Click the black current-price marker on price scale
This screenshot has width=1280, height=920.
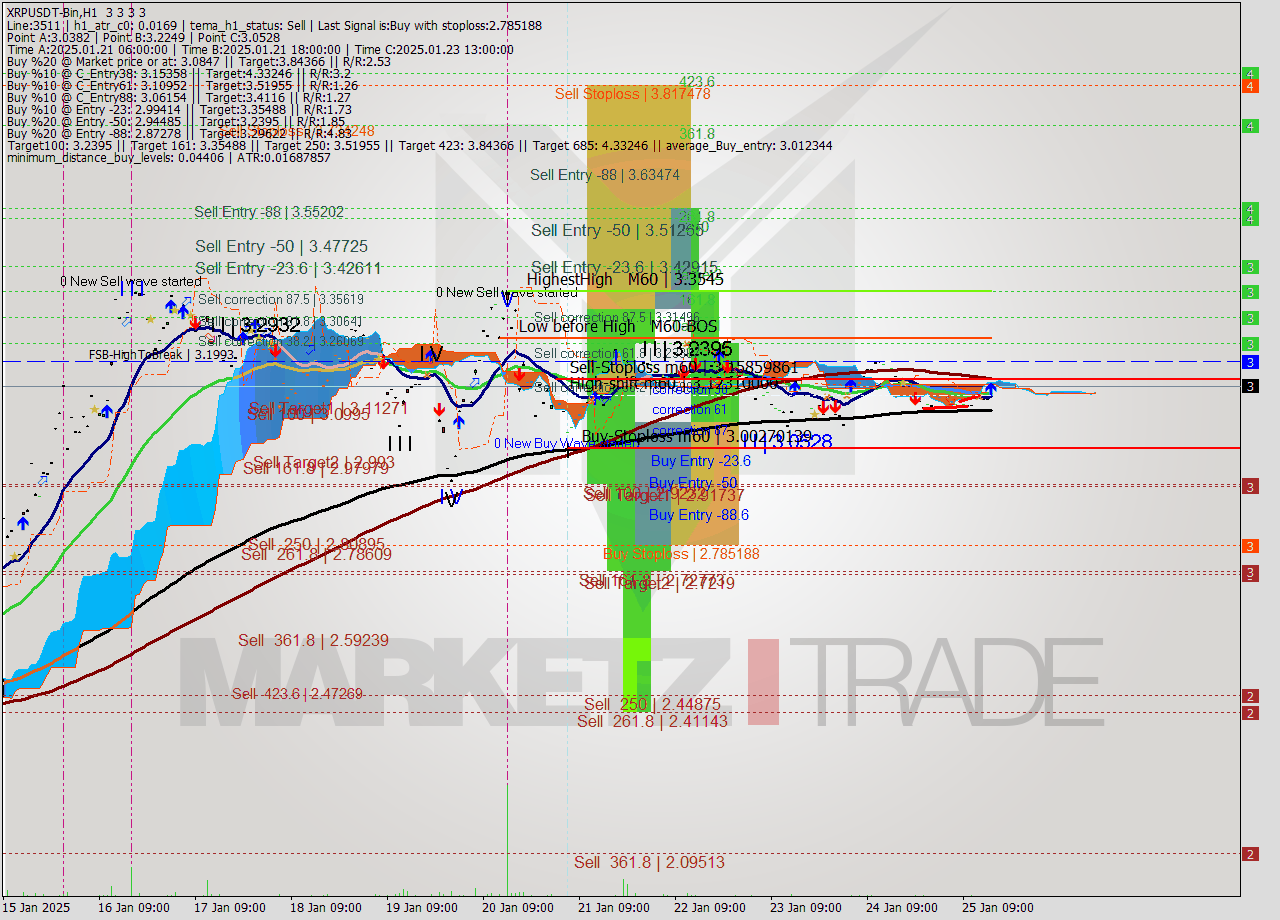[x=1250, y=386]
